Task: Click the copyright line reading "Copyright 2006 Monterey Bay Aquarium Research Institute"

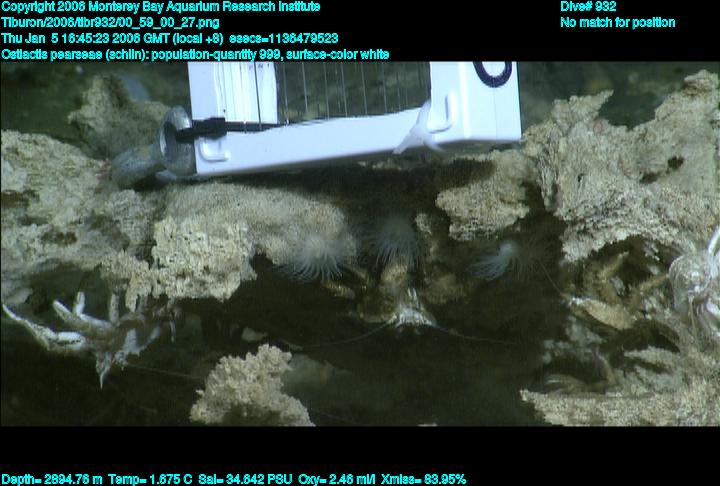Action: pyautogui.click(x=161, y=7)
